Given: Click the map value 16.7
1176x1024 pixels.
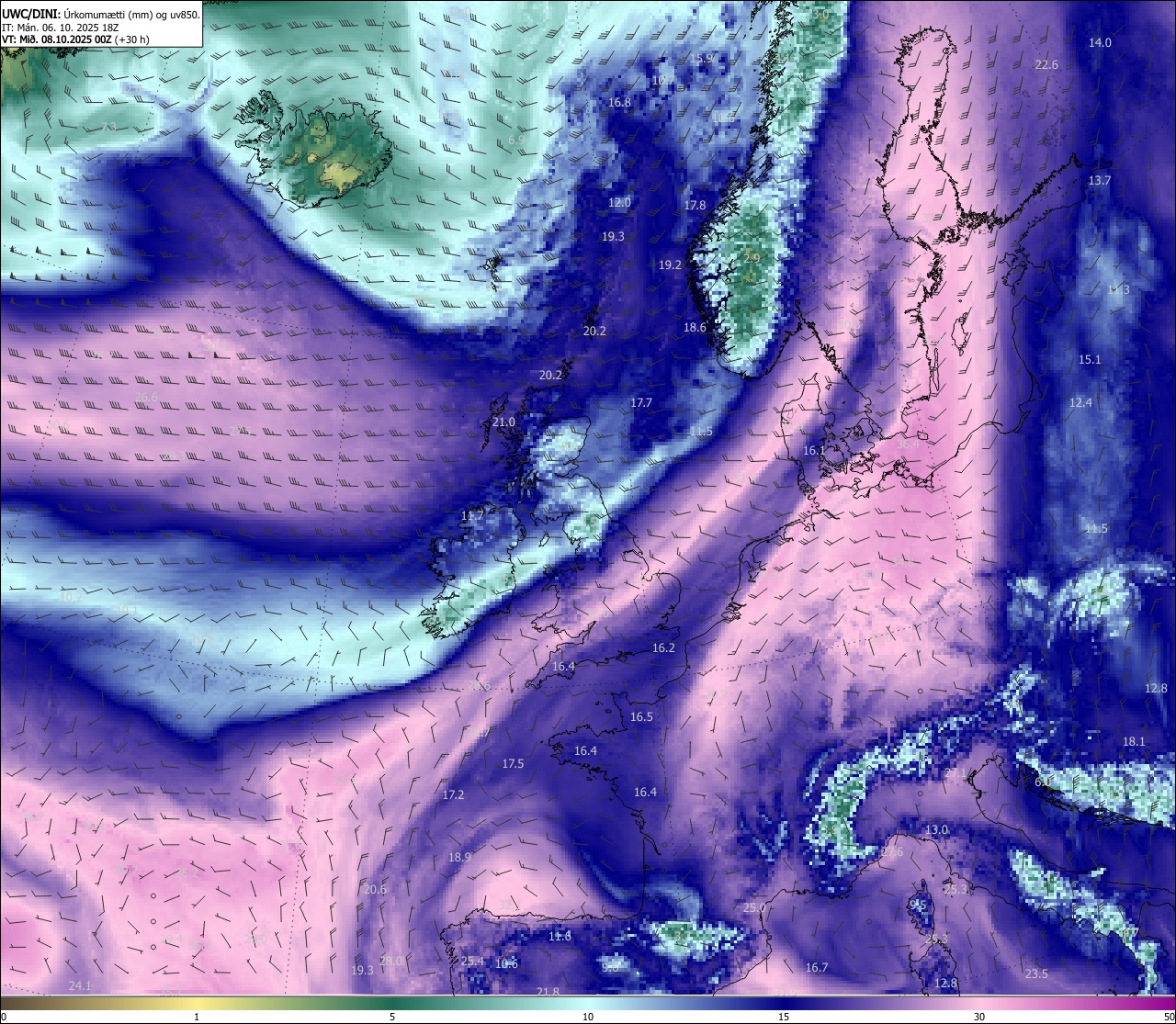Looking at the screenshot, I should pos(817,968).
